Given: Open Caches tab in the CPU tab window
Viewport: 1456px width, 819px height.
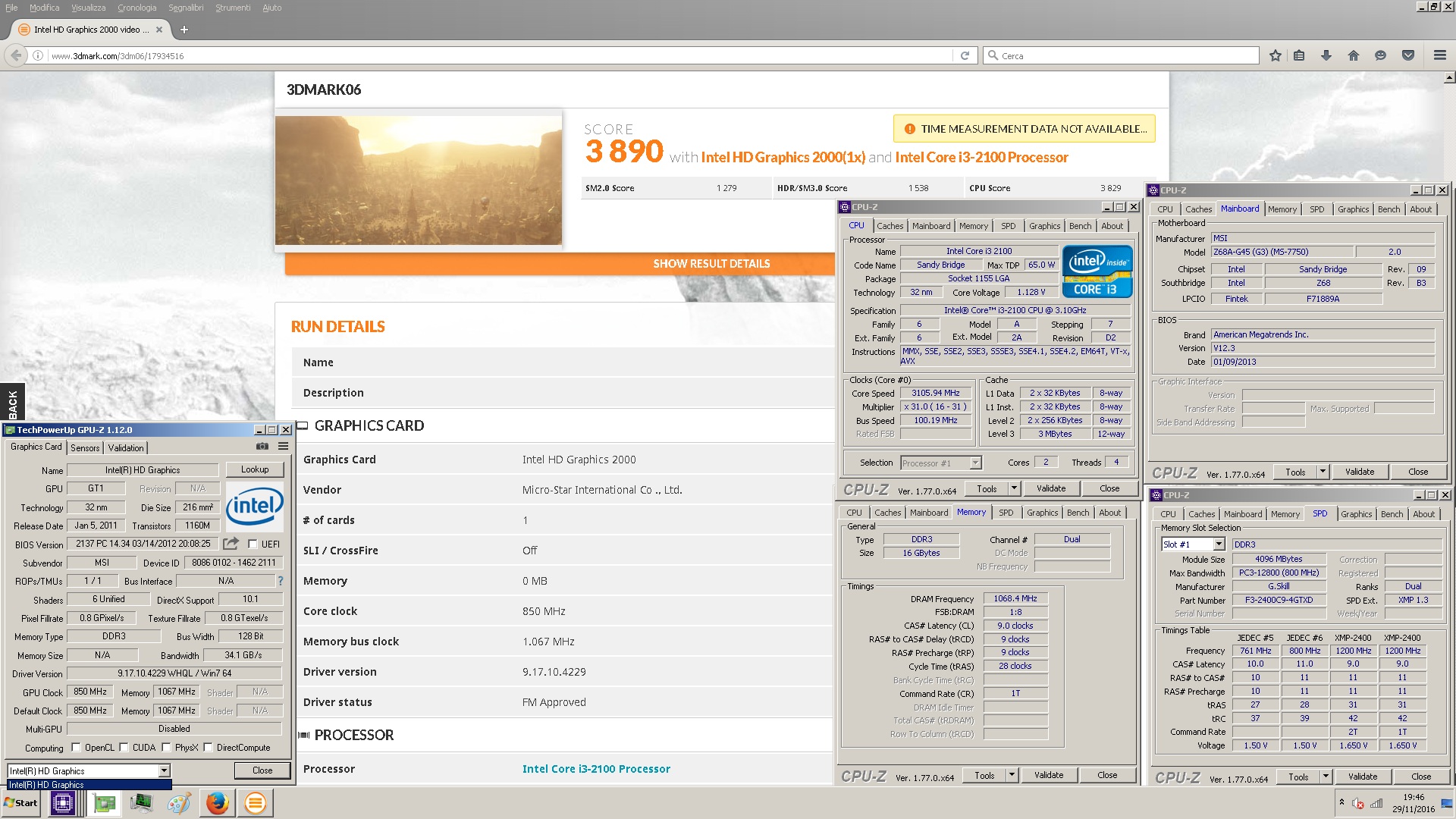Looking at the screenshot, I should pyautogui.click(x=890, y=226).
